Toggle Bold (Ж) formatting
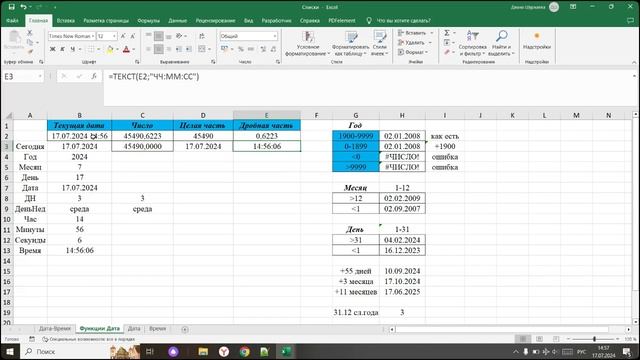640x360 pixels. point(53,49)
